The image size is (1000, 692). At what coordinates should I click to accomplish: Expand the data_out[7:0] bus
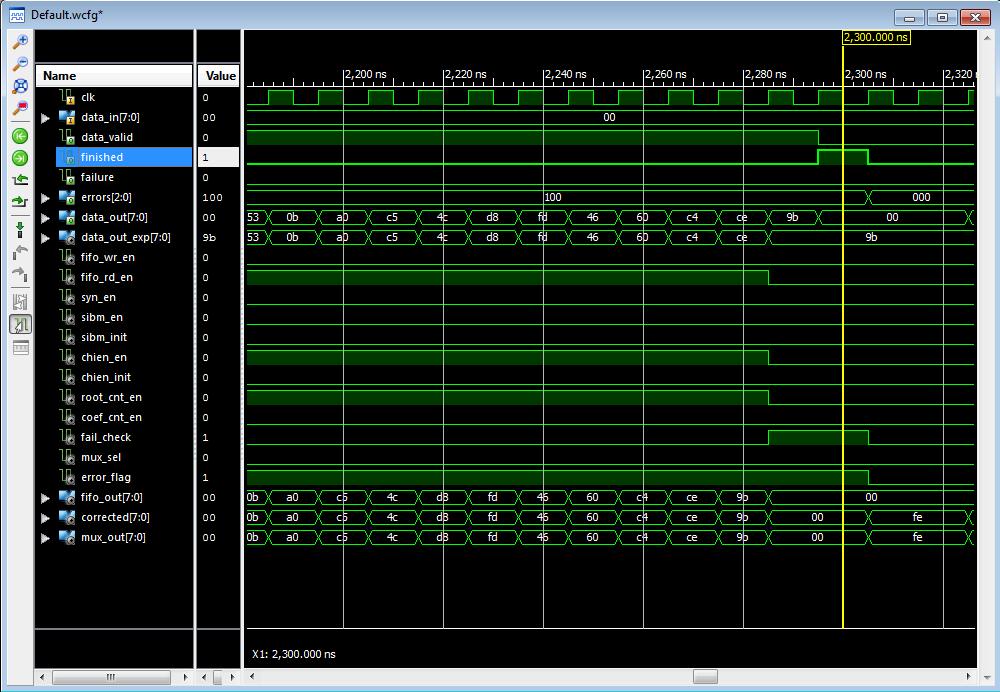click(x=45, y=218)
